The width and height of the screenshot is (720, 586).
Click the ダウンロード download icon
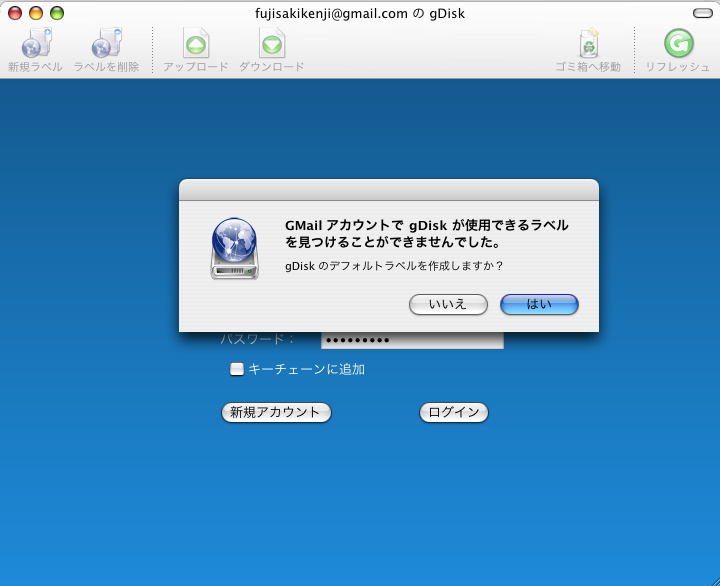tap(272, 43)
